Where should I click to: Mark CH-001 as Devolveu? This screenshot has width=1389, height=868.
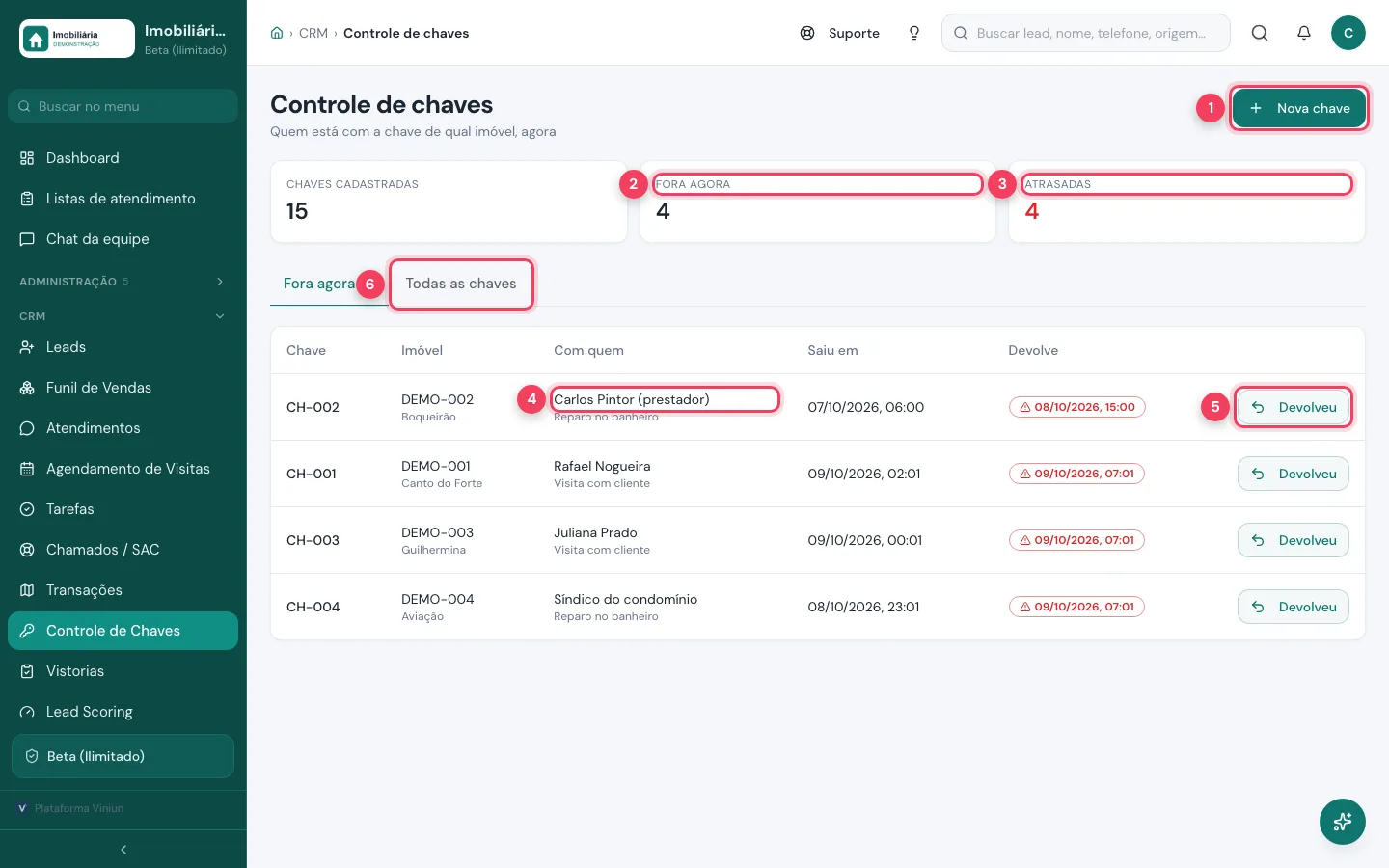click(x=1294, y=474)
